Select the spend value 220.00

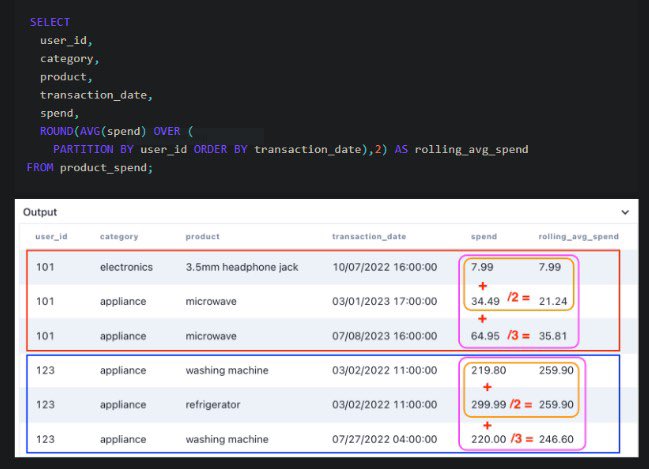(488, 439)
